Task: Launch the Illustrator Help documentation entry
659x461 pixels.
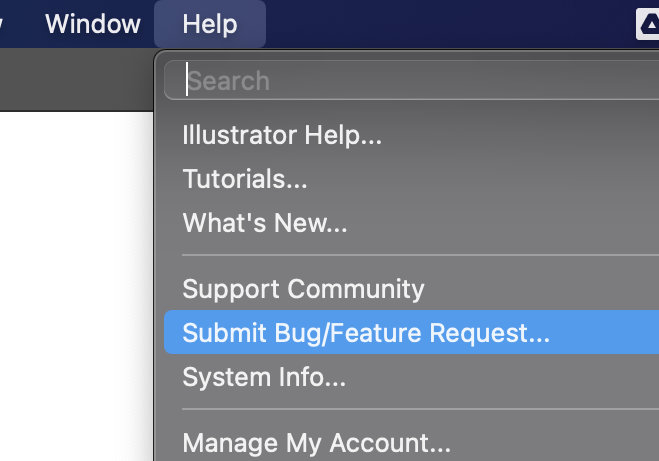Action: coord(282,135)
